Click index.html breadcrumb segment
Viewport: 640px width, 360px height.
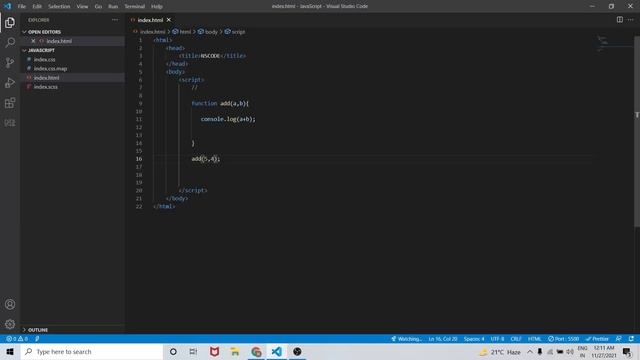(x=152, y=32)
